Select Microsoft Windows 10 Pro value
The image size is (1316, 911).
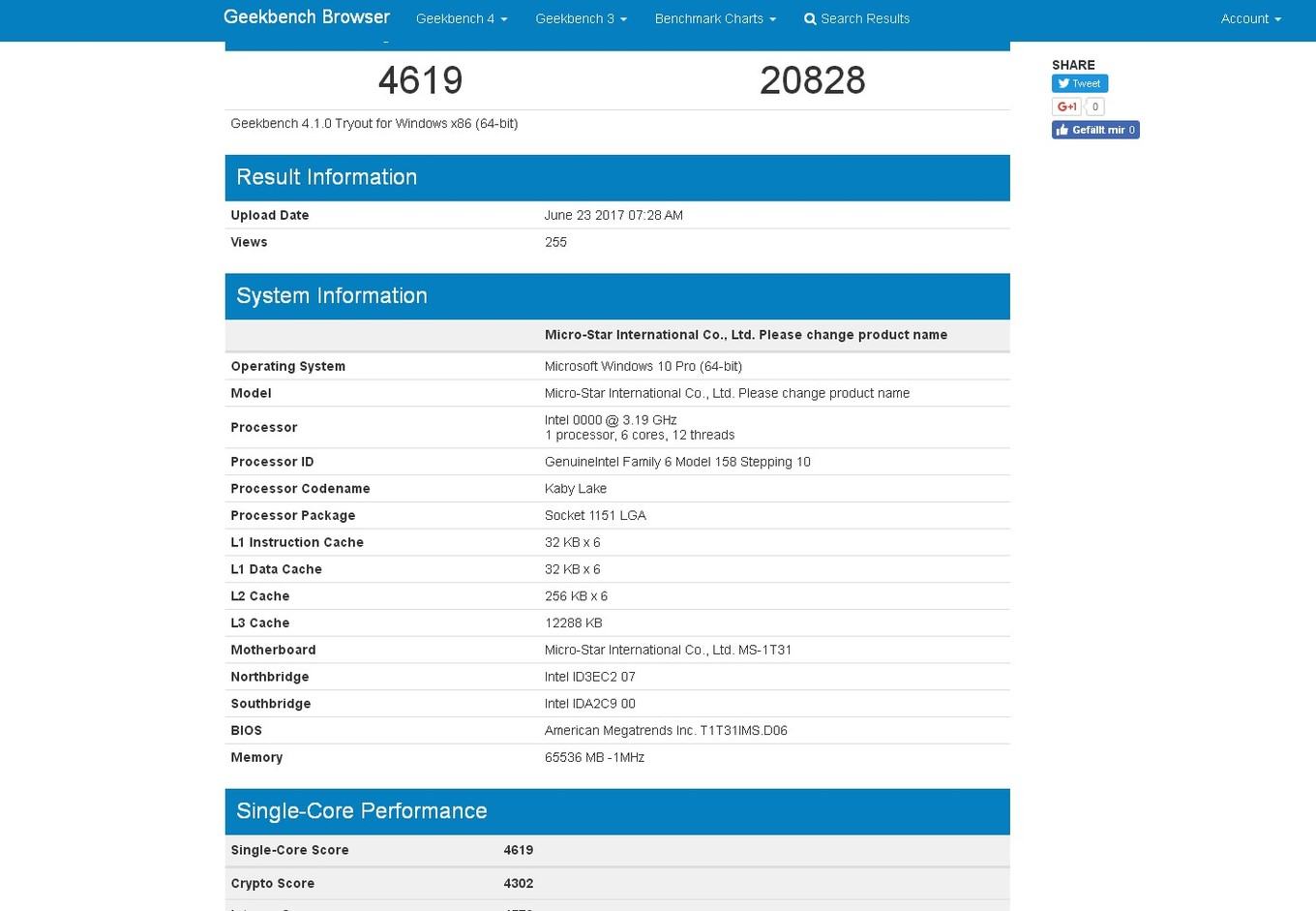point(643,366)
